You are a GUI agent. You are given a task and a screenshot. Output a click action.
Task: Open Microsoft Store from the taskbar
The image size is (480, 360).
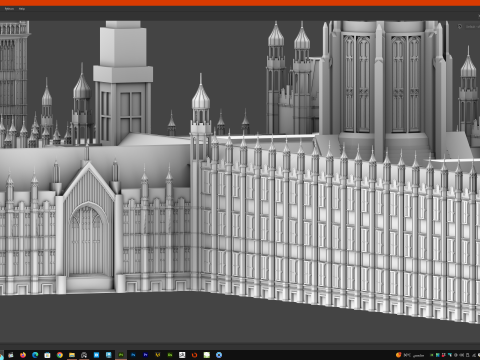(x=47, y=355)
